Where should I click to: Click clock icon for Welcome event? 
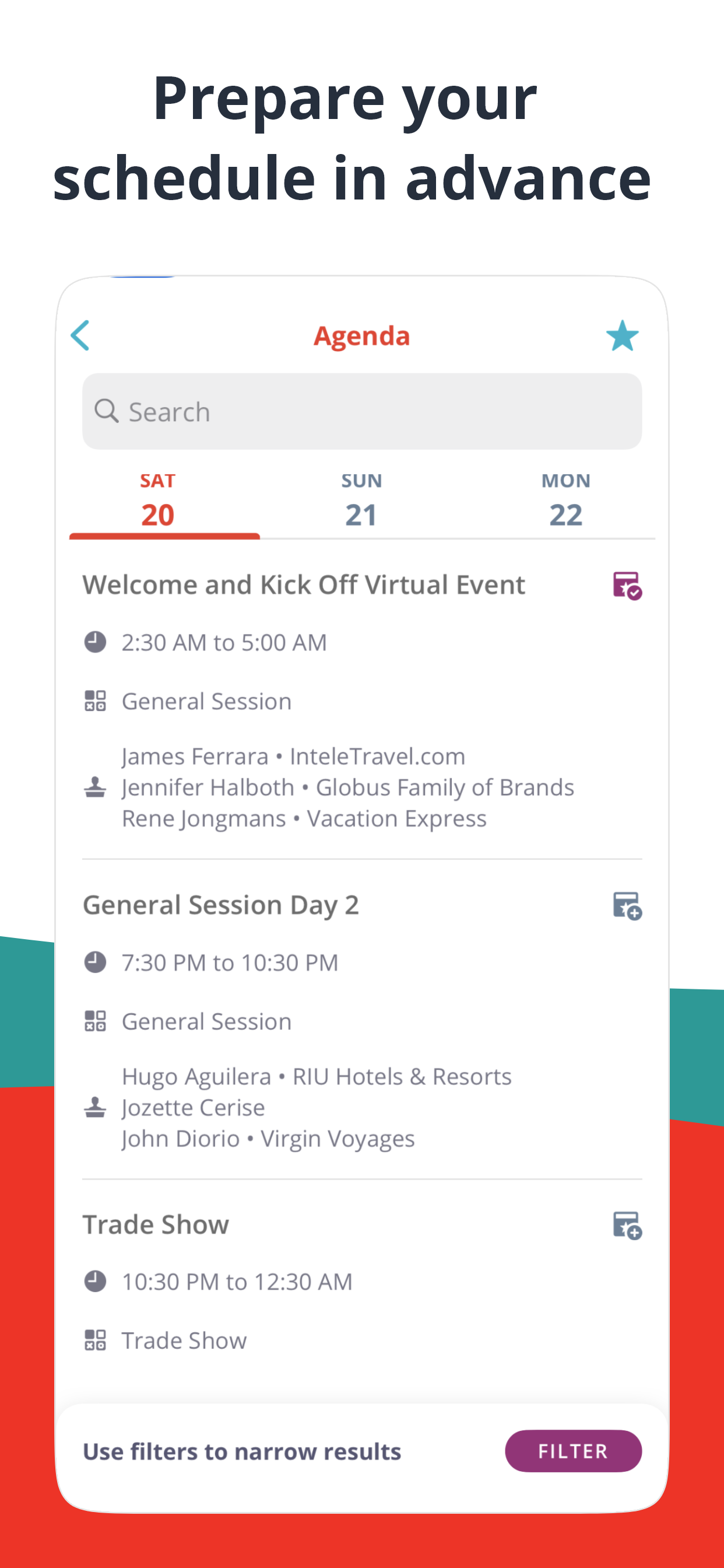point(95,642)
